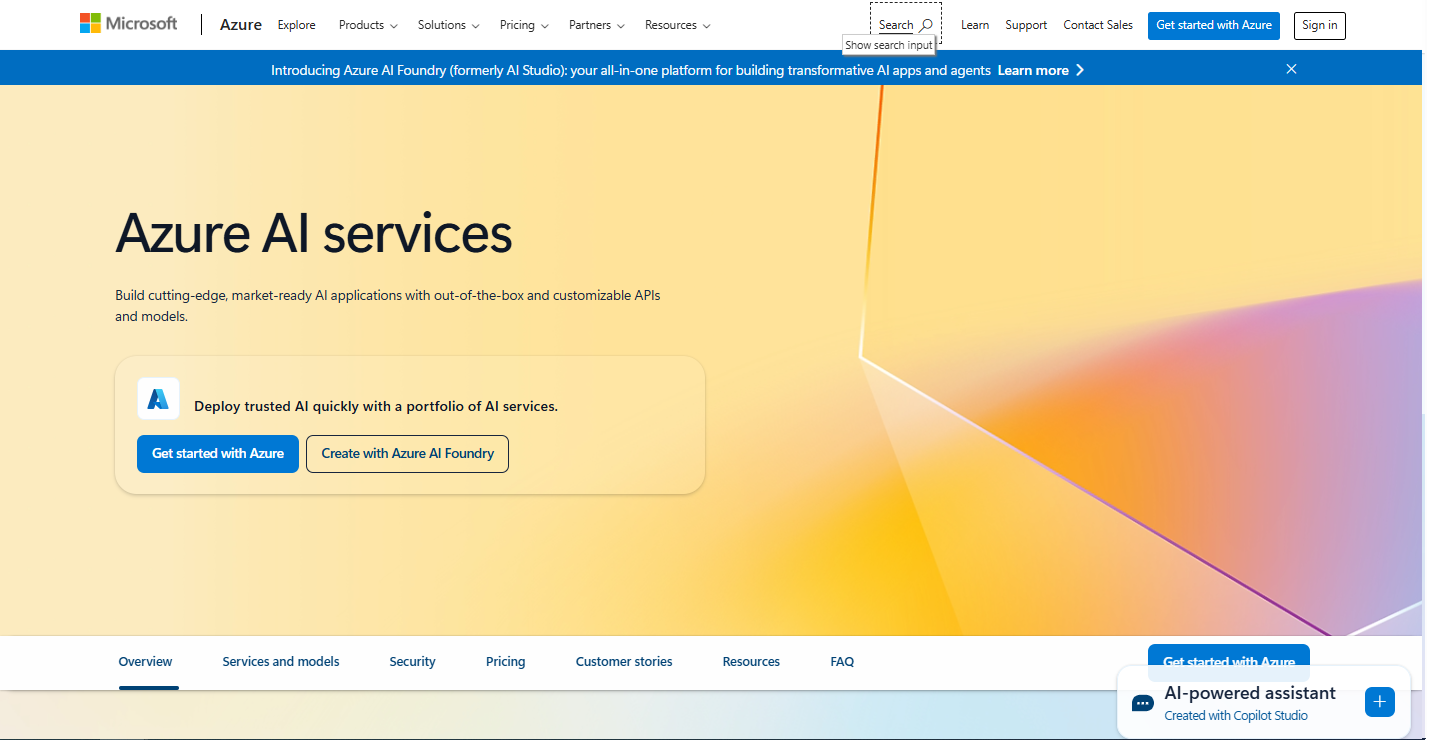Expand the assistant with the plus button

(1379, 702)
